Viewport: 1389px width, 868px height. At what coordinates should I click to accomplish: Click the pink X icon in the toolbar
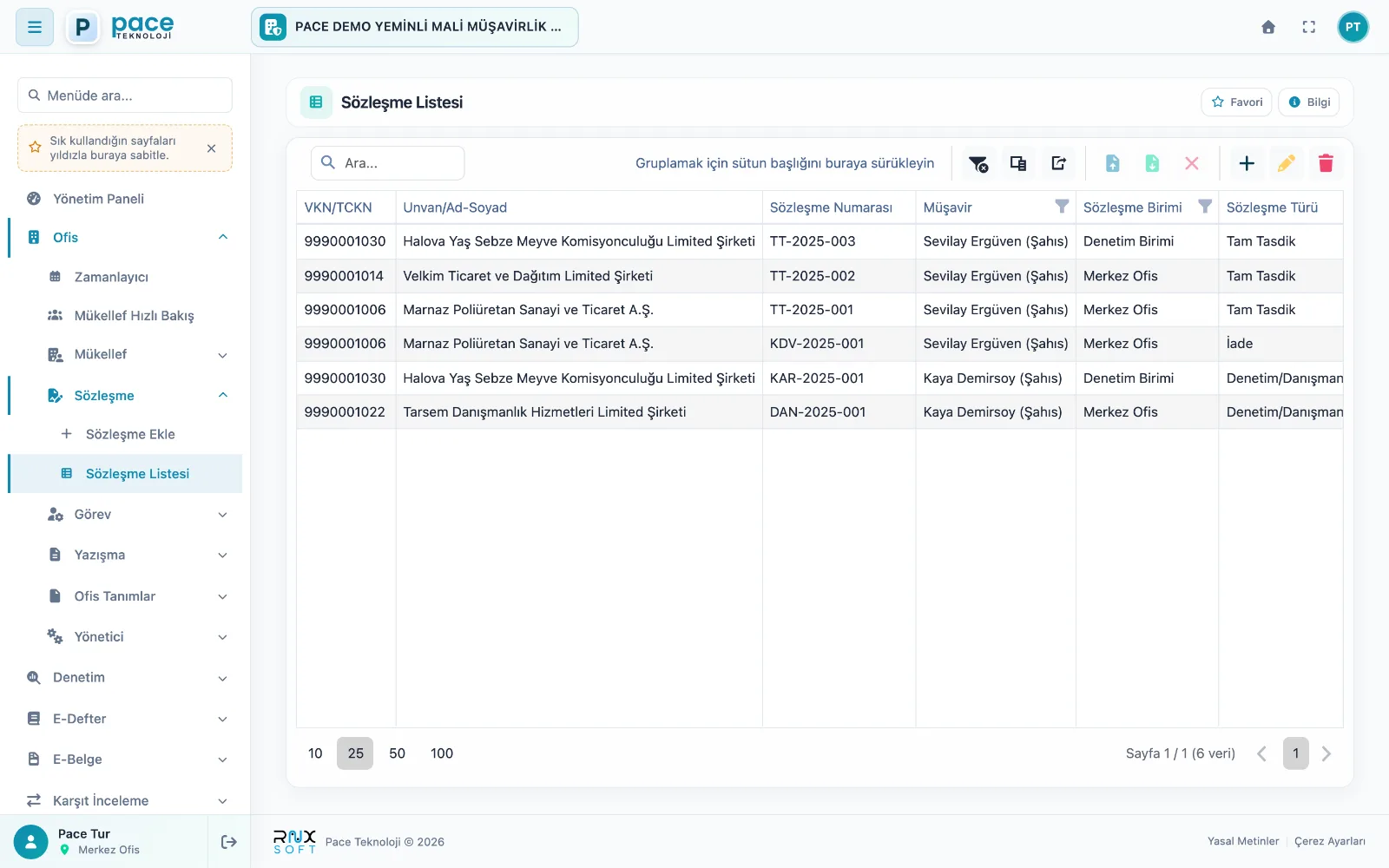click(1192, 163)
